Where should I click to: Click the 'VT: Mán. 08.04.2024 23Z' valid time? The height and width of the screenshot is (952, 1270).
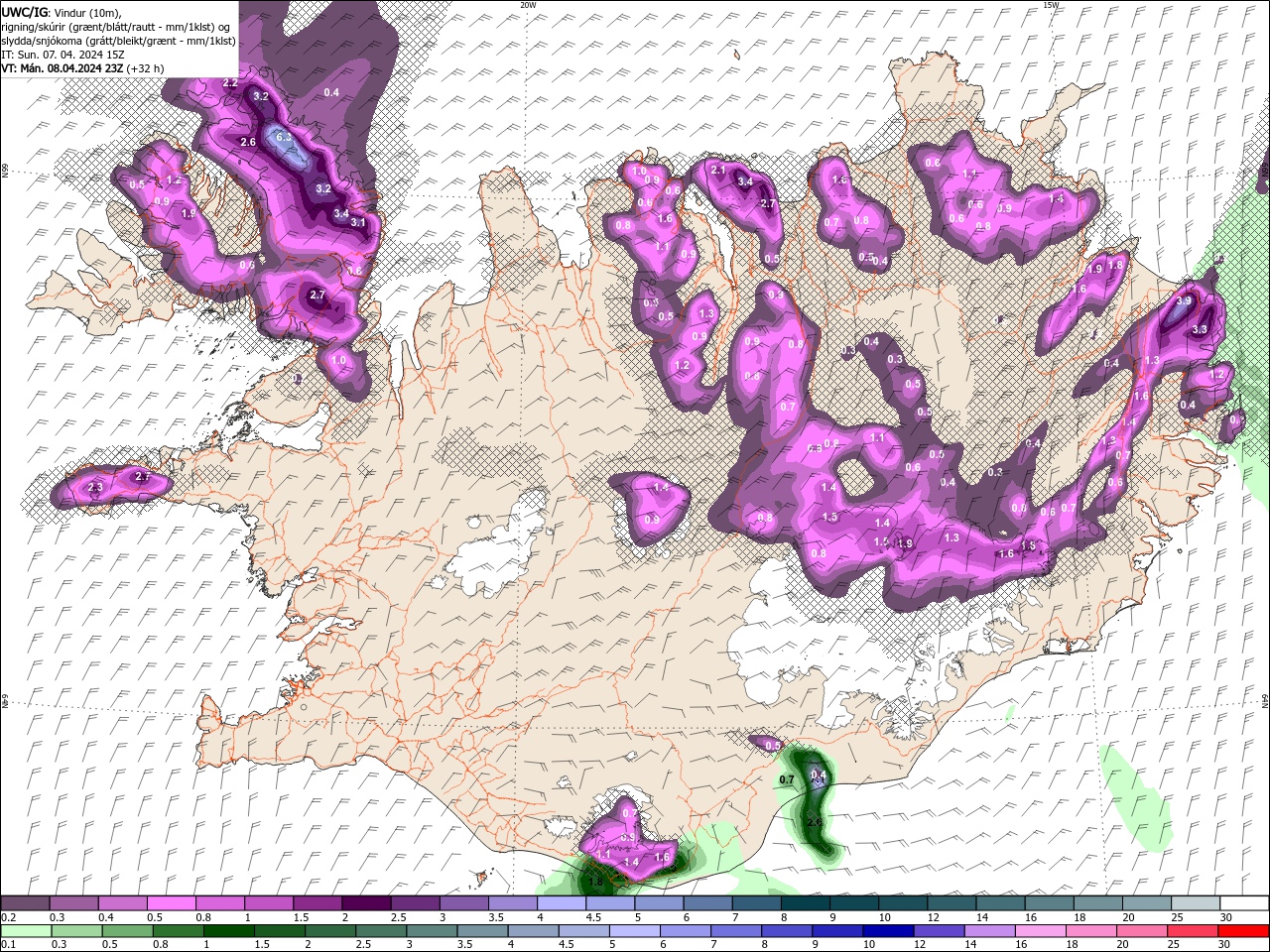pyautogui.click(x=61, y=68)
